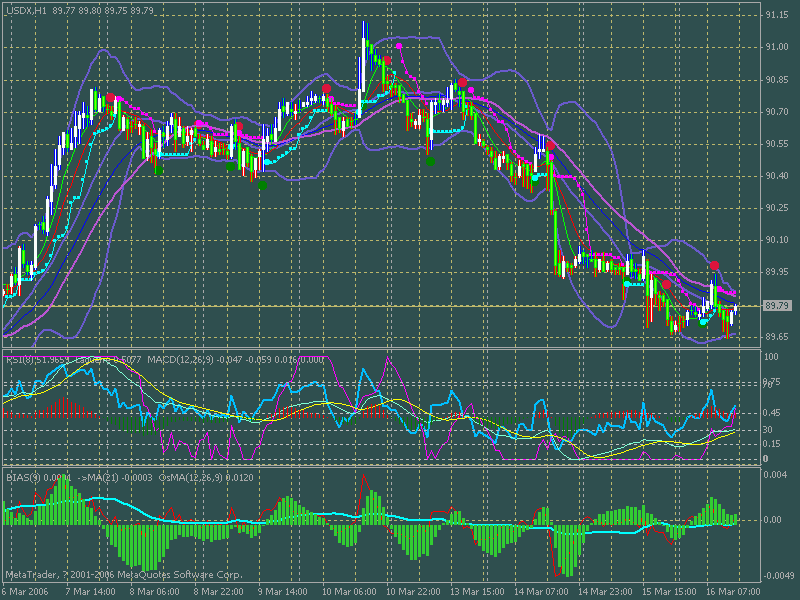Select the 0.004 histogram scale label
The width and height of the screenshot is (800, 600).
[775, 474]
